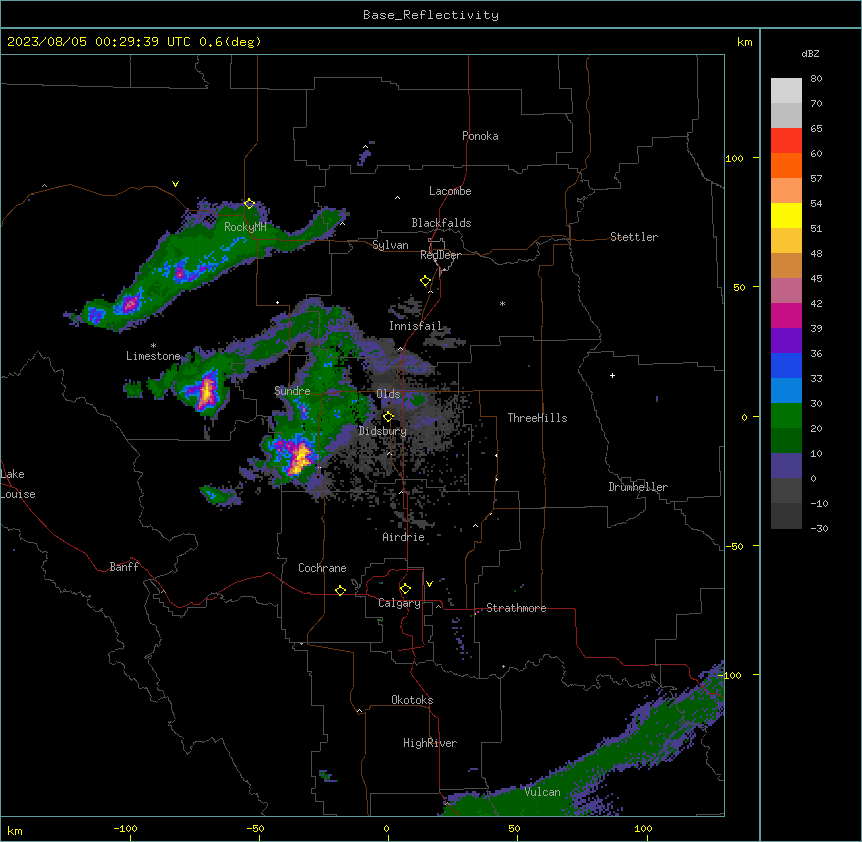
Task: Select the magenta 39-42 dBZ legend swatch
Action: pyautogui.click(x=786, y=315)
